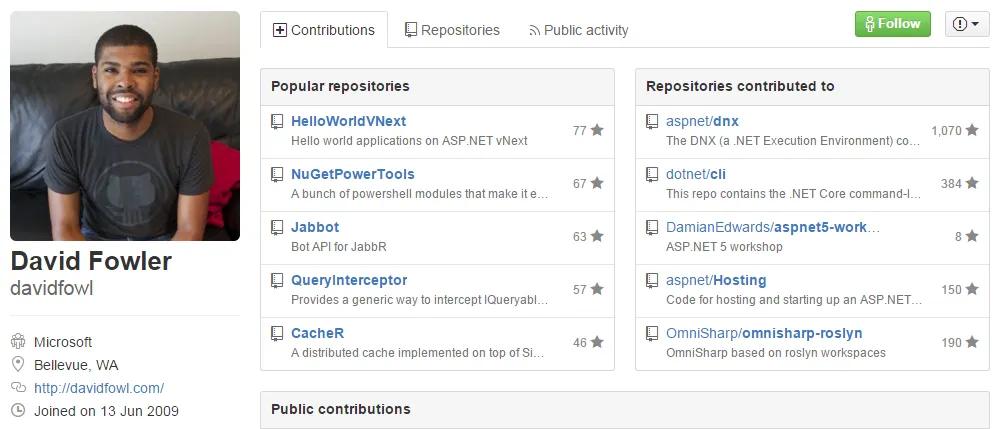The width and height of the screenshot is (1000, 429).
Task: Open the NuGetPowerTools repository
Action: pos(352,174)
